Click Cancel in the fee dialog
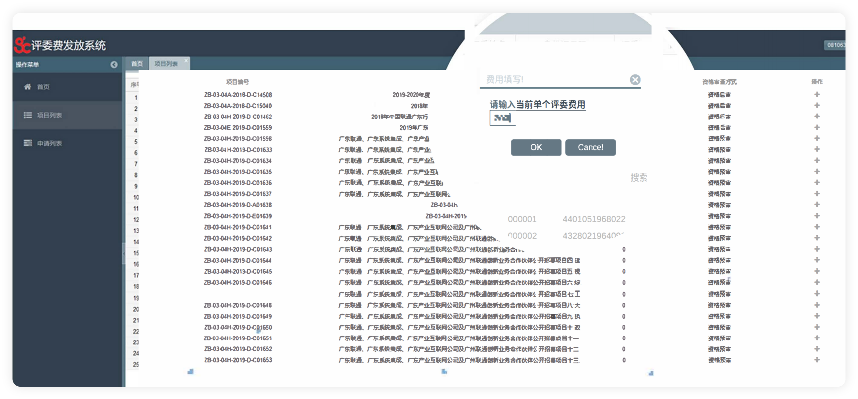Screen dimensions: 858x399 point(590,147)
